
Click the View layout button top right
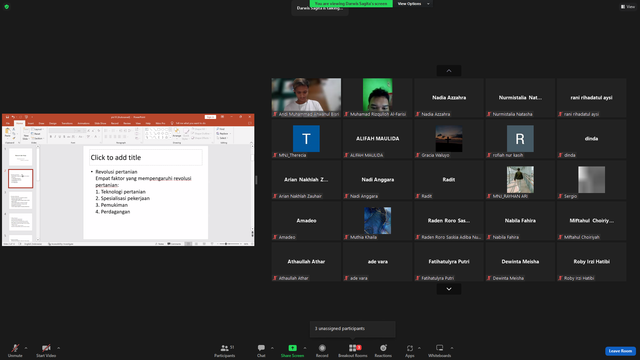click(628, 7)
